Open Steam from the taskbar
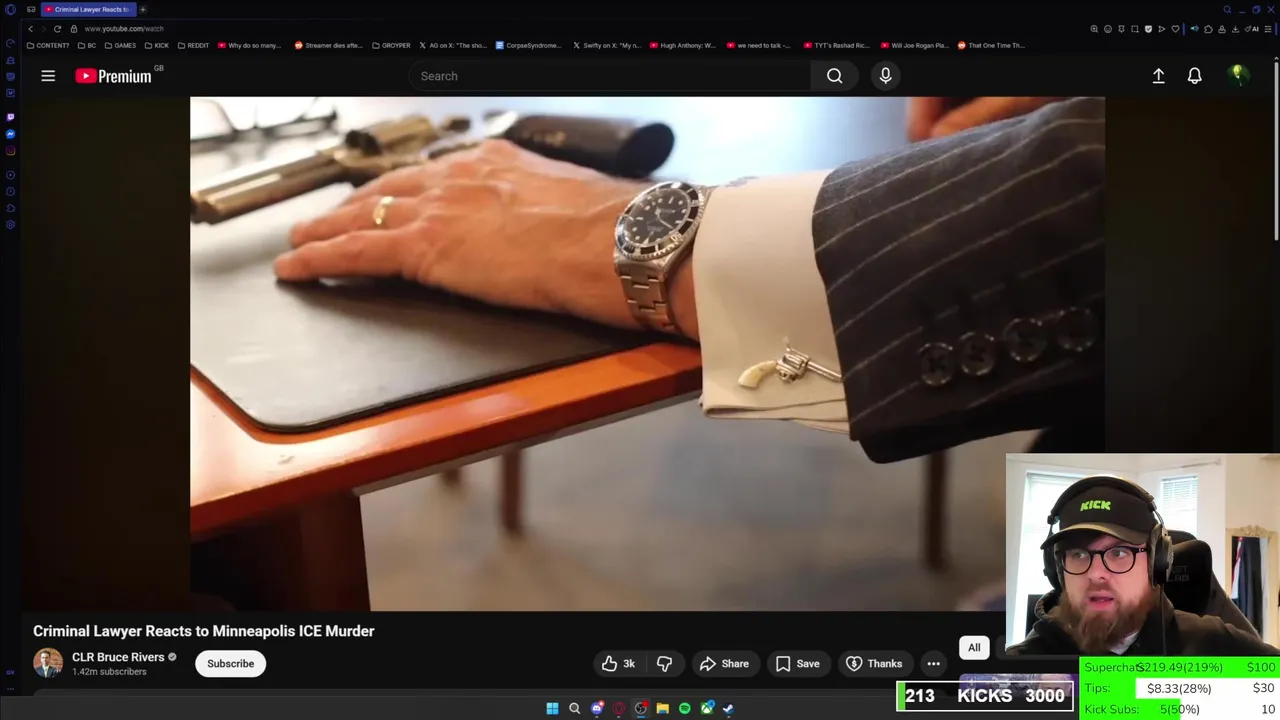1280x720 pixels. pyautogui.click(x=728, y=708)
